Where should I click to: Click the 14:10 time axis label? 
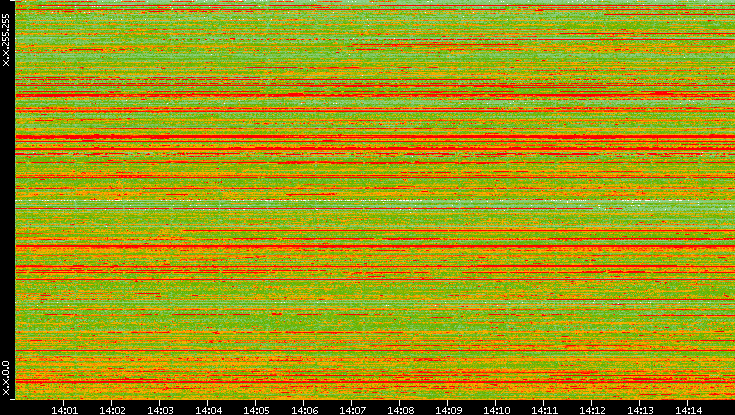(497, 410)
